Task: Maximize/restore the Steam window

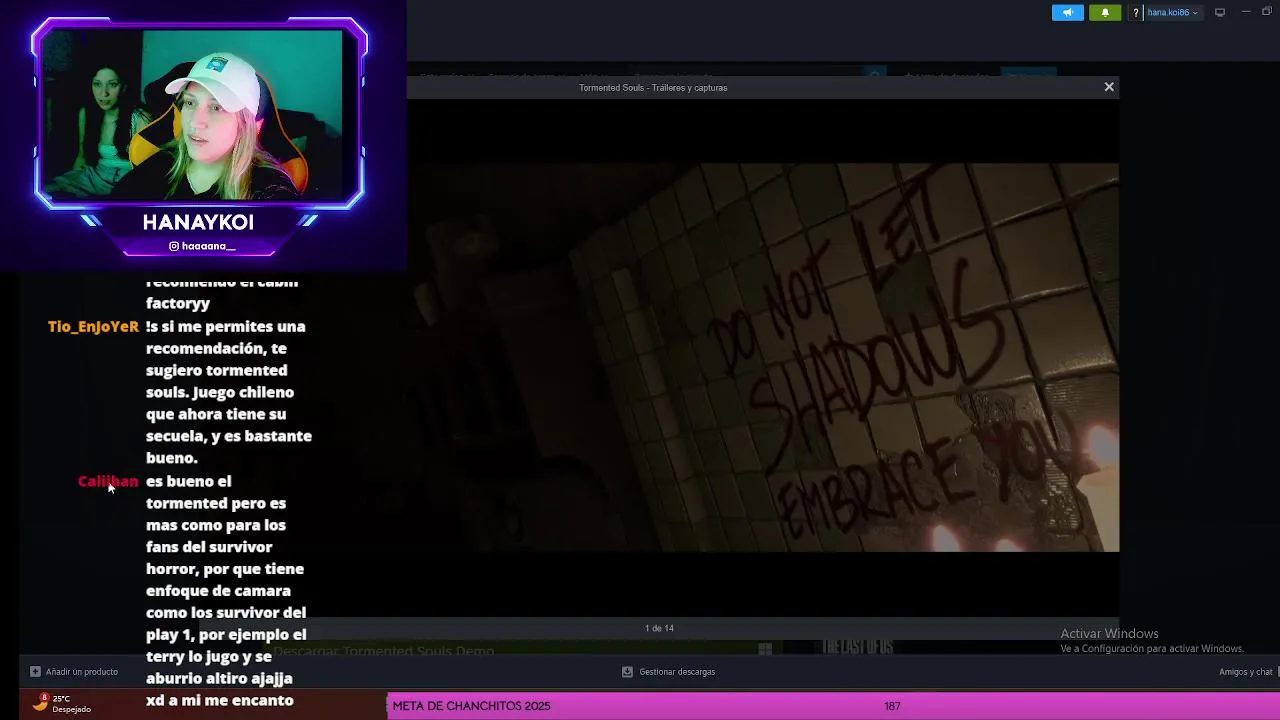Action: click(x=1267, y=12)
